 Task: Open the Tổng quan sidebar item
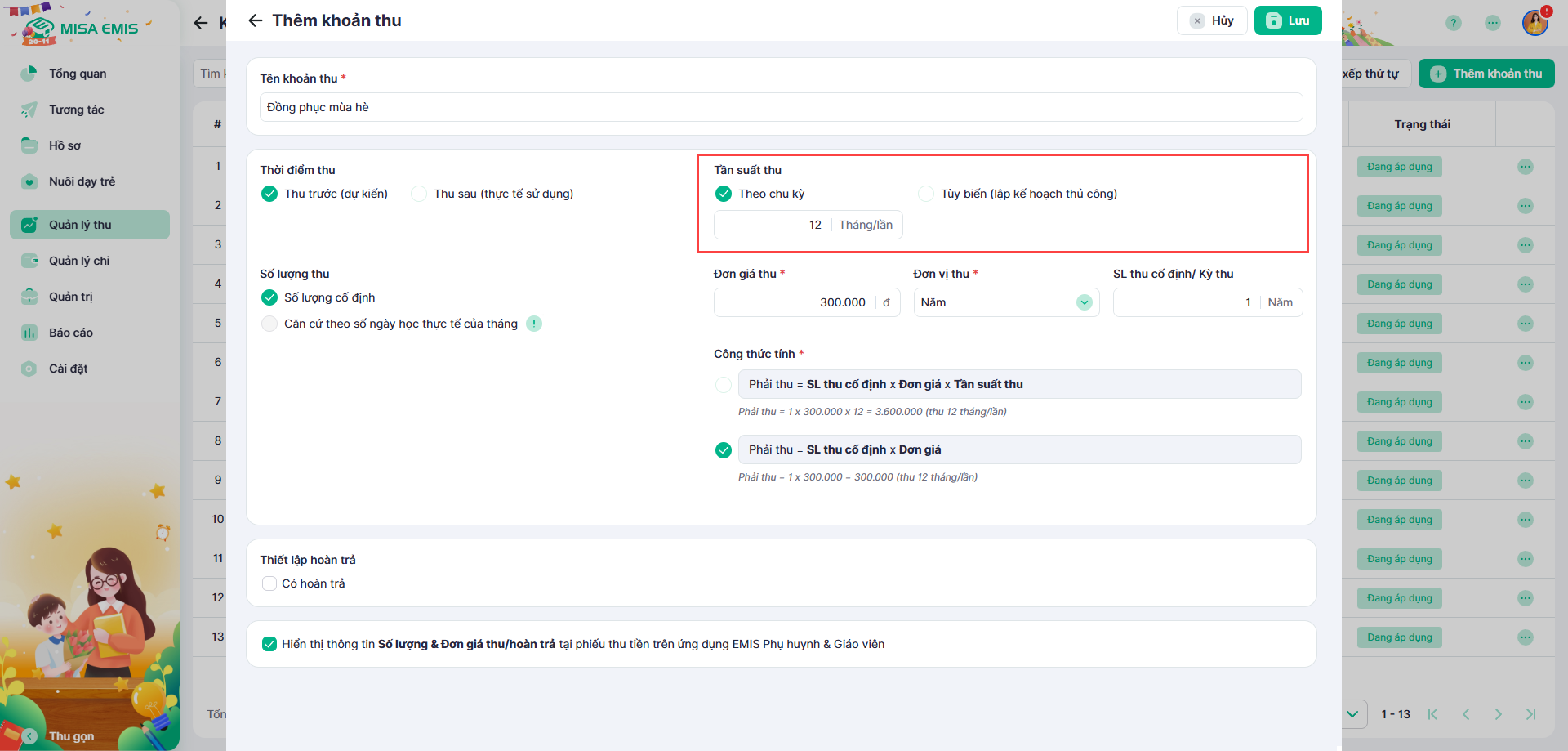tap(78, 74)
